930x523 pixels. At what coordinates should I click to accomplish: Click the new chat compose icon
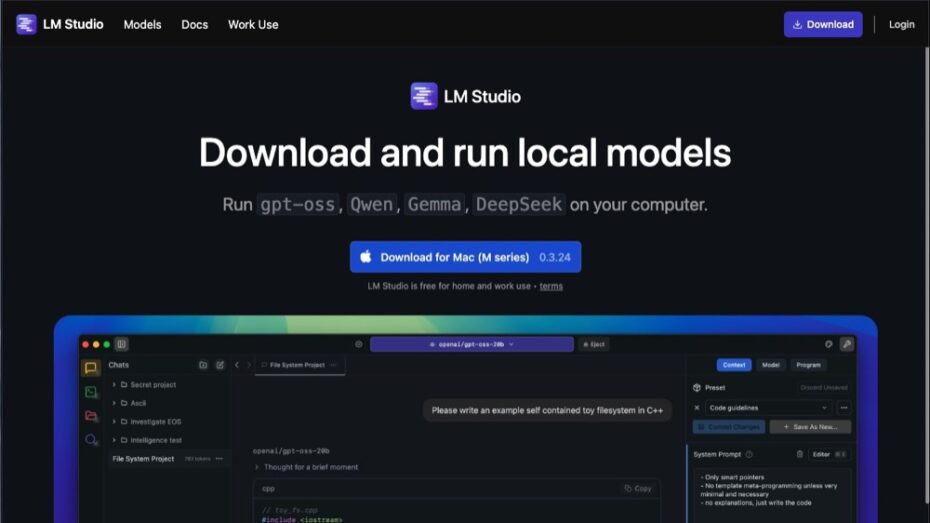220,365
